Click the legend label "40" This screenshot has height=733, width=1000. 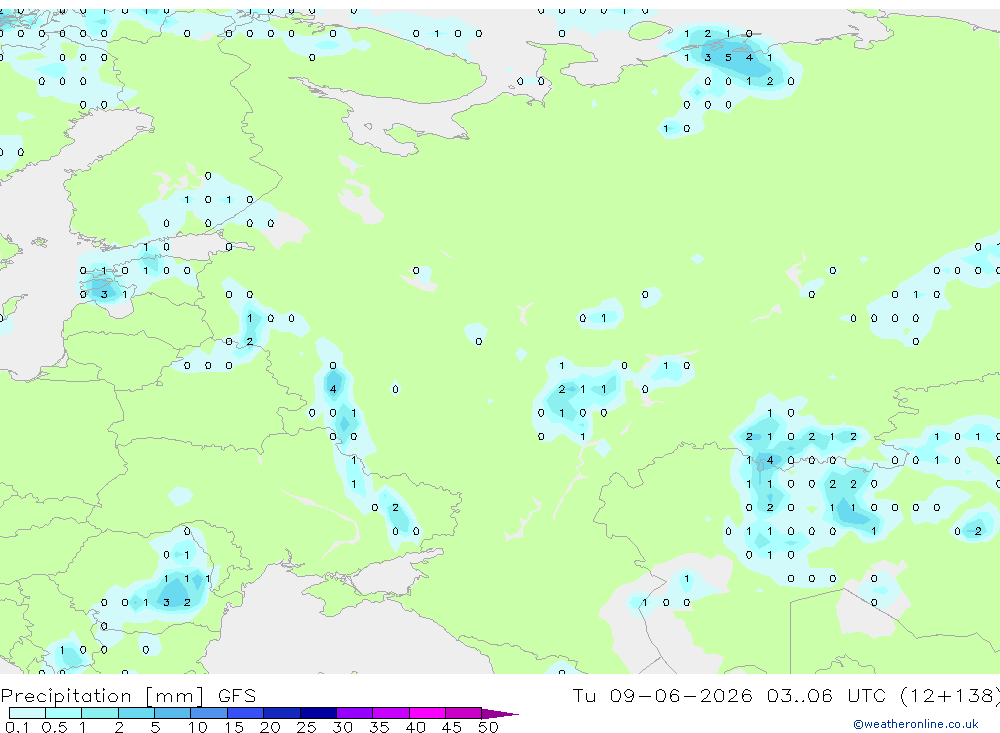coord(415,727)
